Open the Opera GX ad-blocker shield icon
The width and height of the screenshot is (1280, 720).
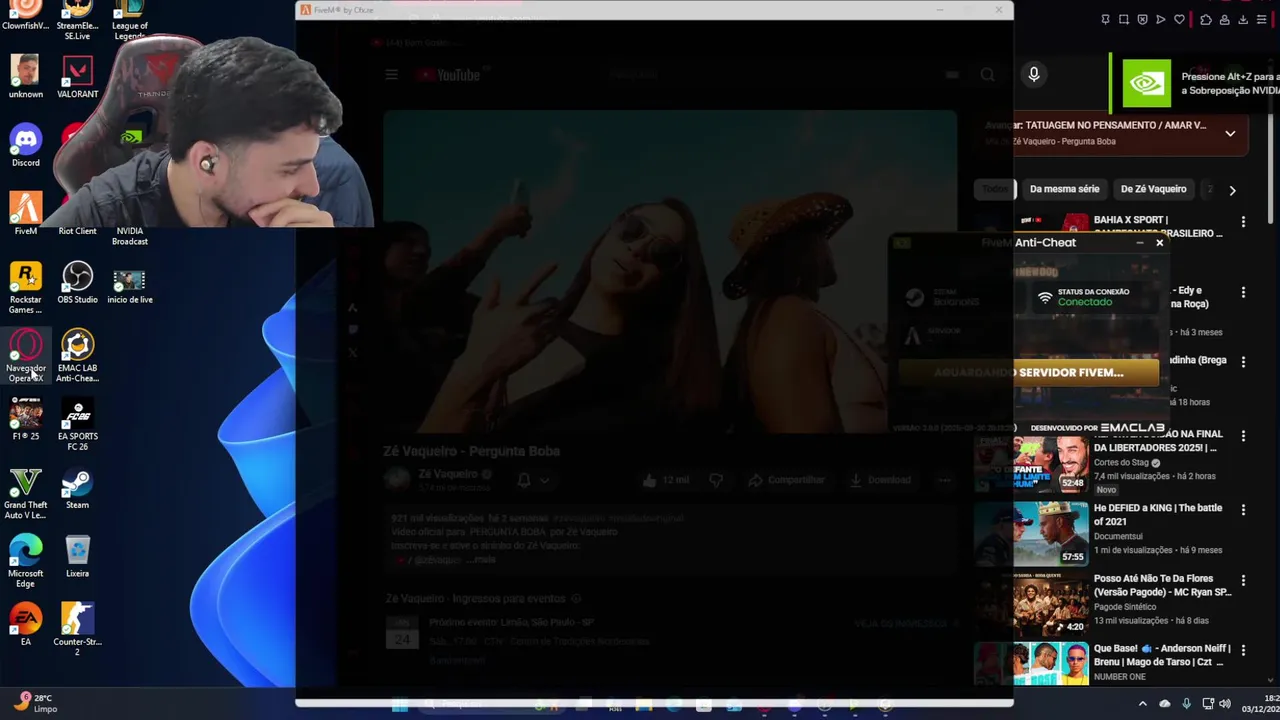[x=1143, y=19]
